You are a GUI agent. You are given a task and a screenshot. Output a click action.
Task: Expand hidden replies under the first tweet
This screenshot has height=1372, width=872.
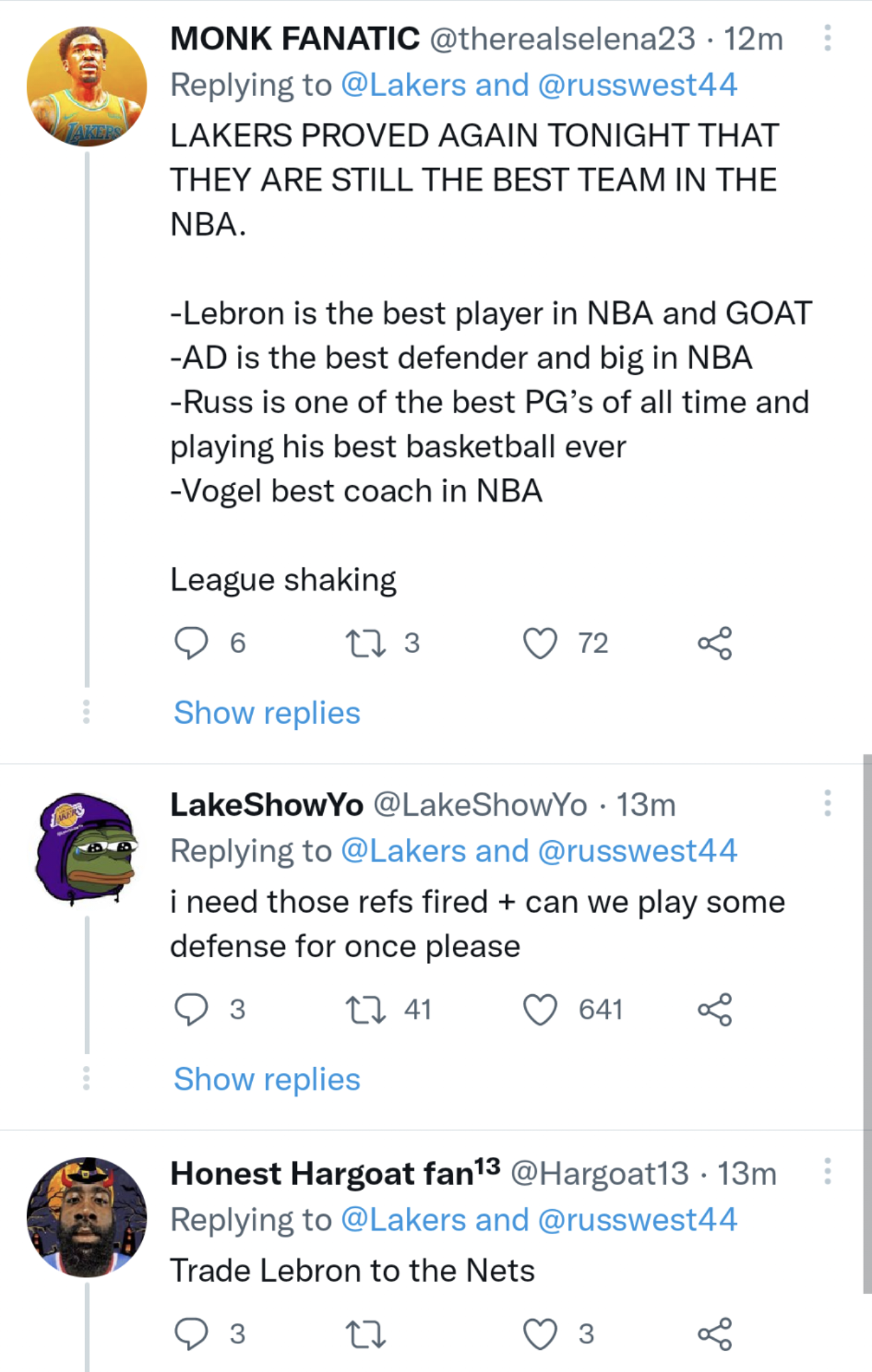[265, 712]
